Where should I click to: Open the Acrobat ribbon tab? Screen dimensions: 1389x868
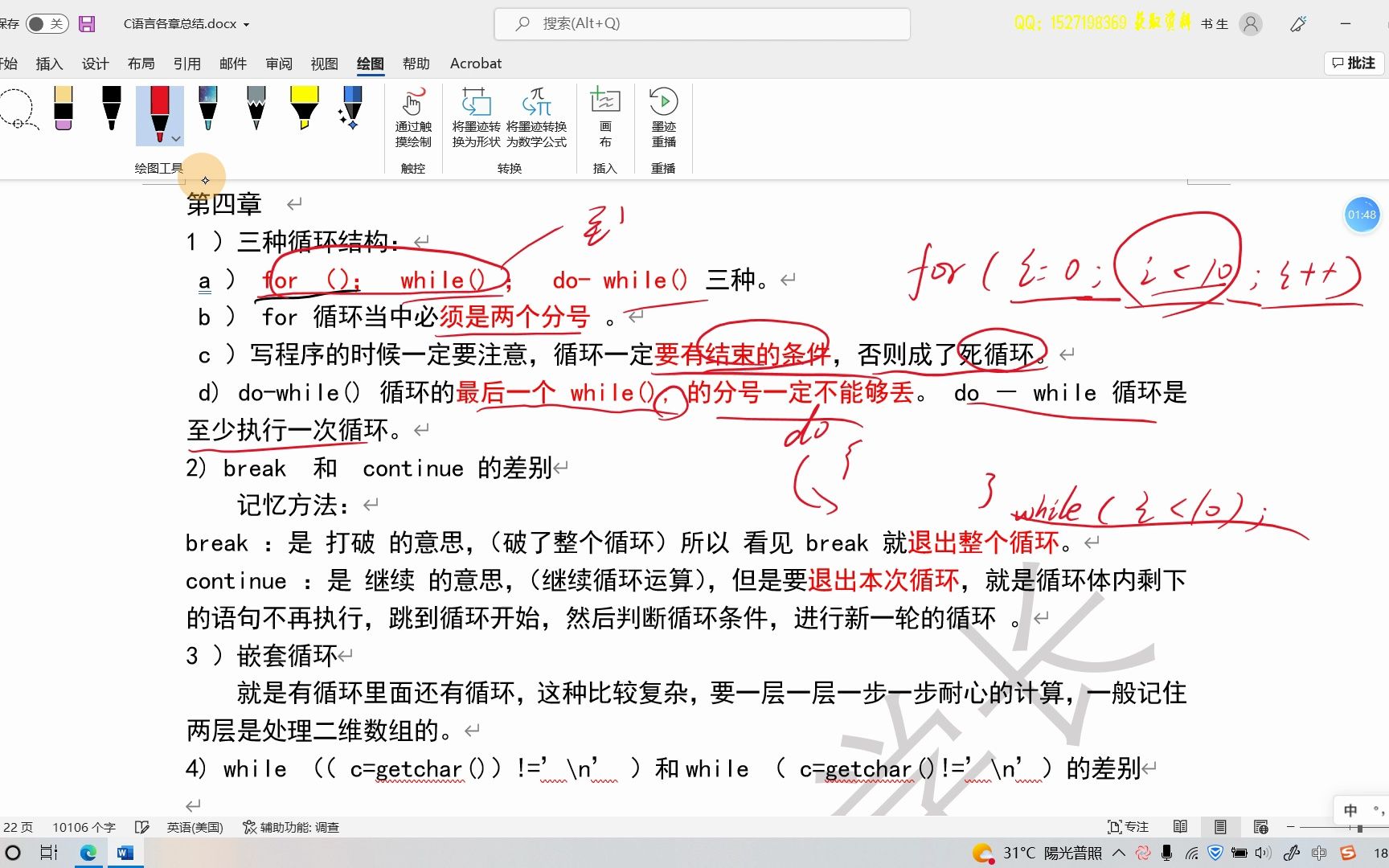pyautogui.click(x=475, y=63)
